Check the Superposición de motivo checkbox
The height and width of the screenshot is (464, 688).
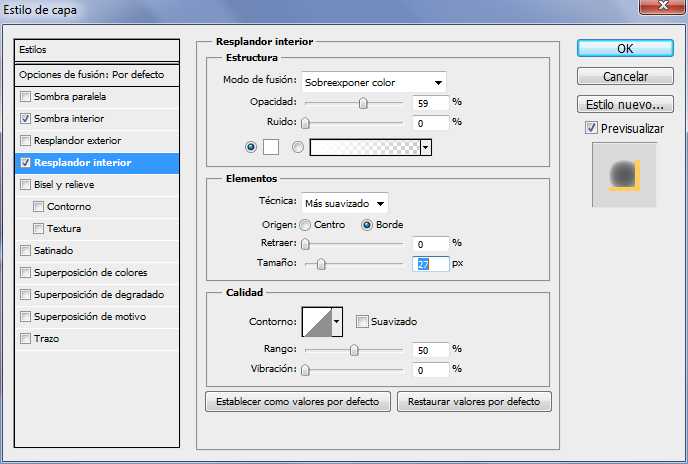pyautogui.click(x=25, y=317)
